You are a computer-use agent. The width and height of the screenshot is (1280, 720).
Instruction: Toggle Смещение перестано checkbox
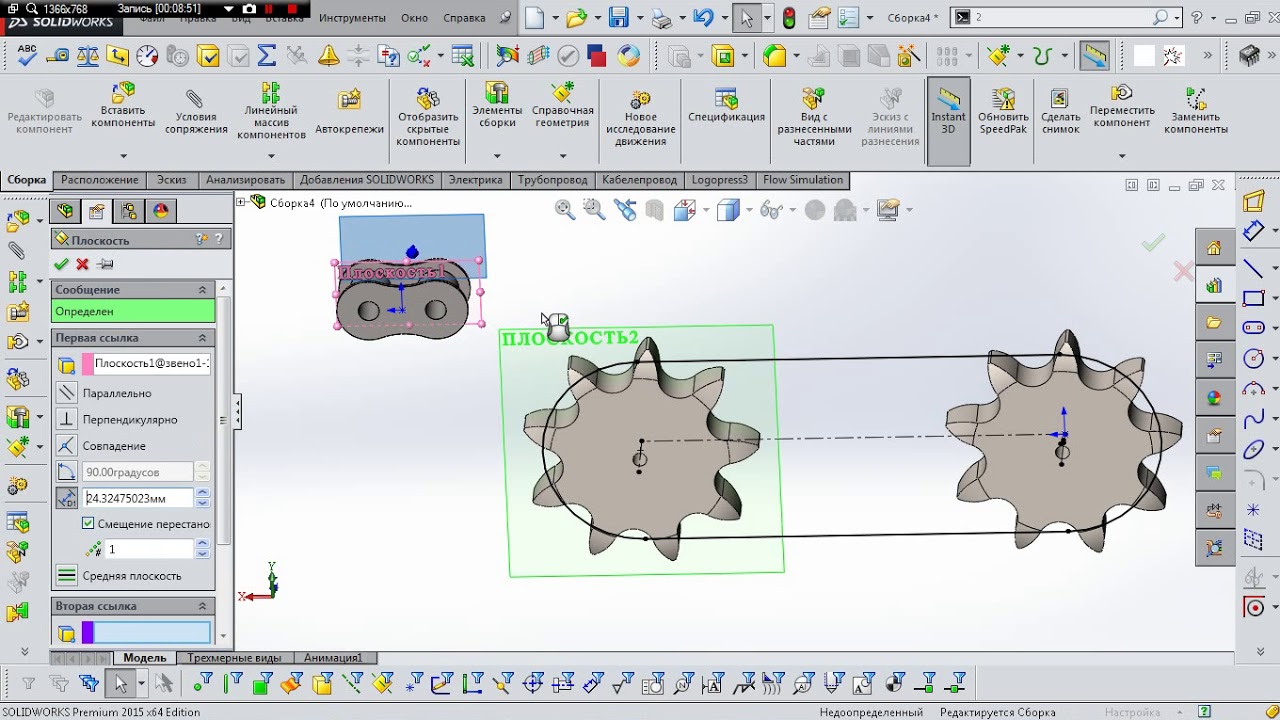coord(88,523)
